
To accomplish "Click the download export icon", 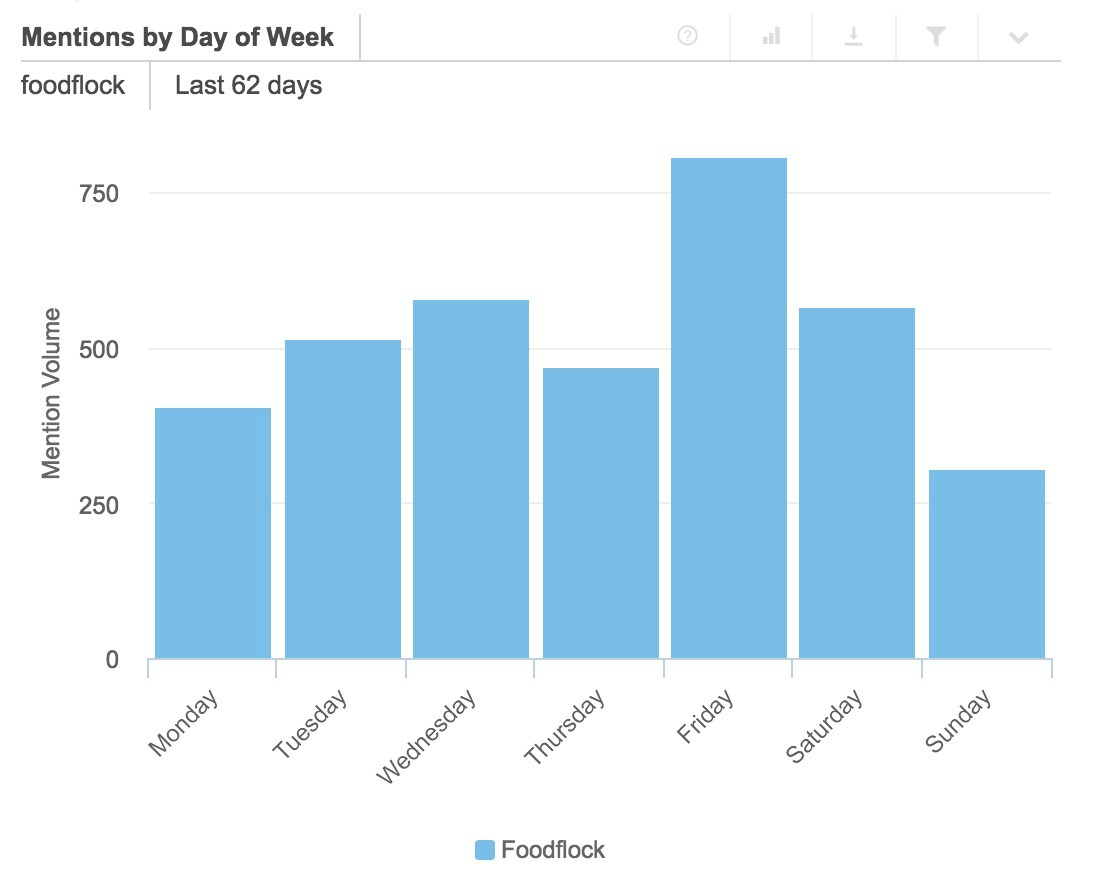I will click(x=854, y=37).
